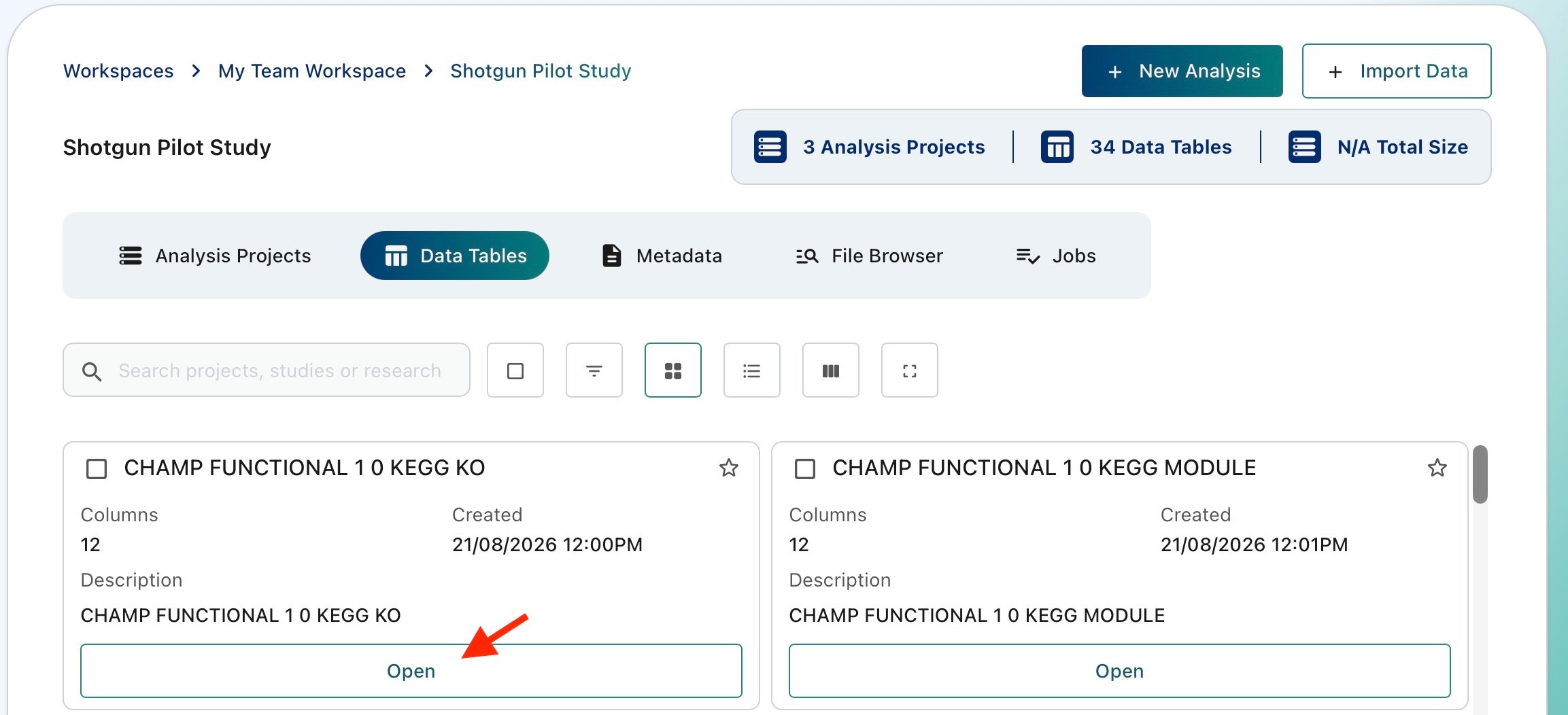Open the filter options icon
Image resolution: width=1568 pixels, height=715 pixels.
coord(594,370)
